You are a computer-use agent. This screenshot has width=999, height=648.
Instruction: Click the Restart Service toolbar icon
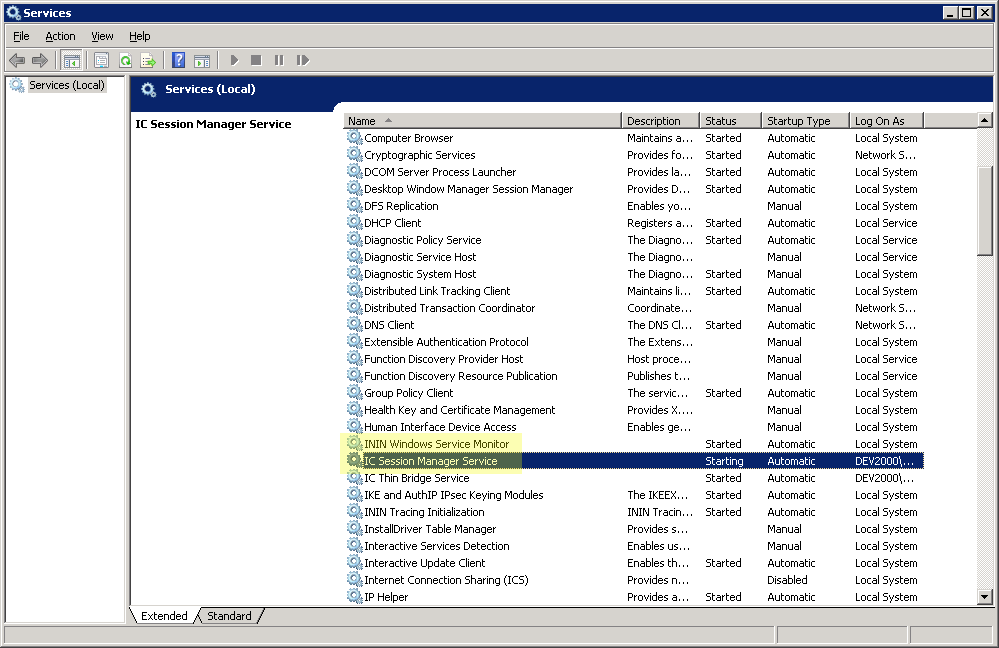click(x=302, y=61)
